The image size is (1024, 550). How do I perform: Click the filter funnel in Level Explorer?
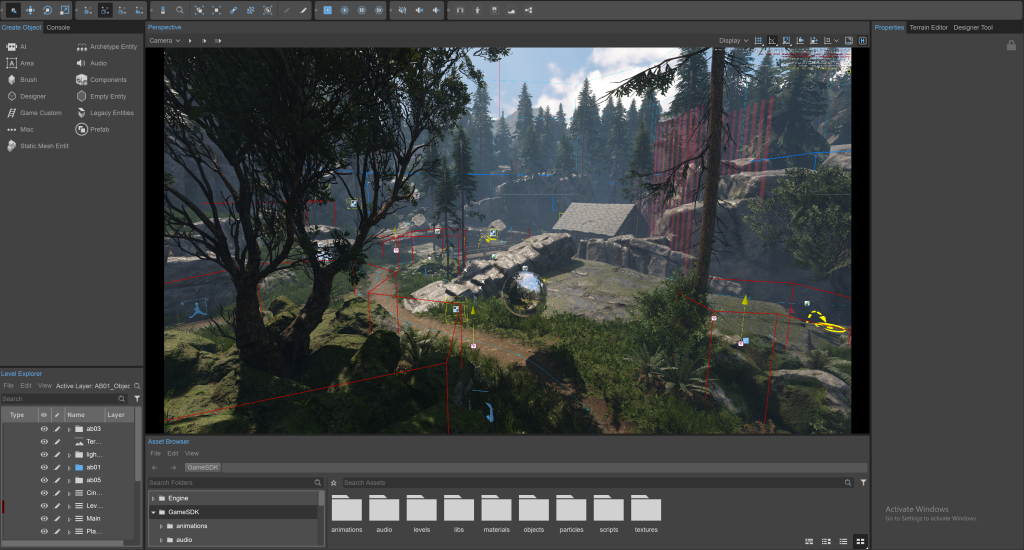(137, 398)
